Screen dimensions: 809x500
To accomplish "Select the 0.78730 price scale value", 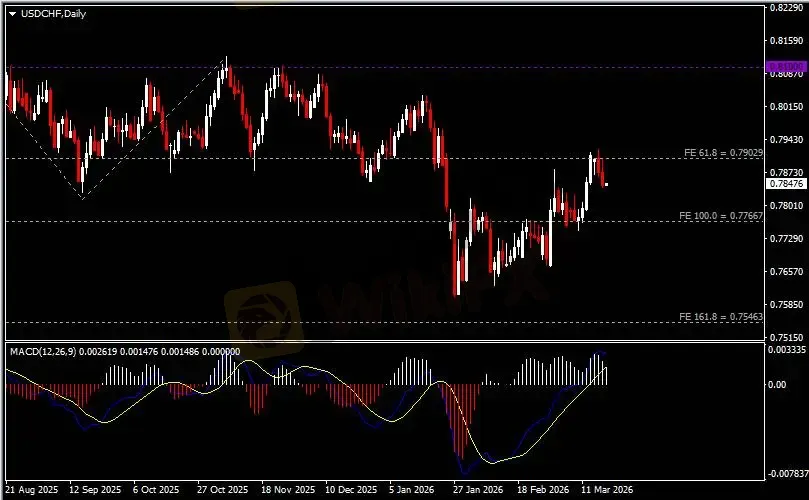I will pyautogui.click(x=787, y=172).
